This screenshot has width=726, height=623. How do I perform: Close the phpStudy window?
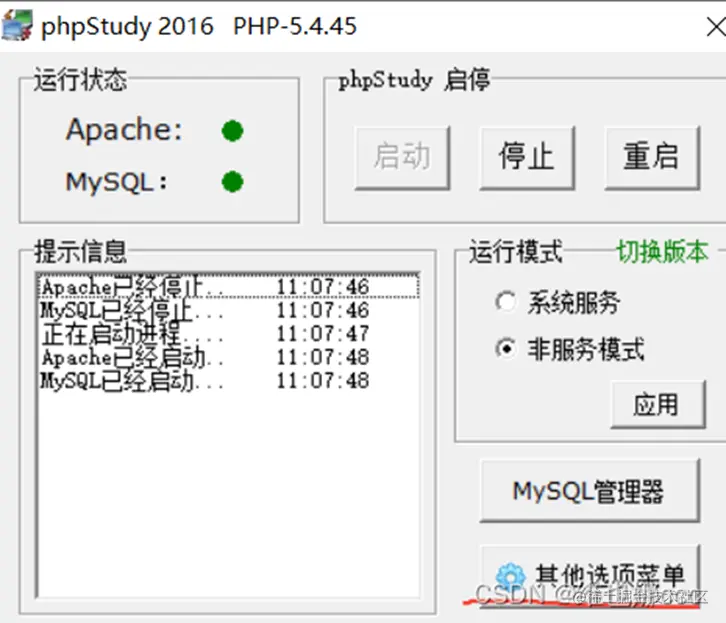715,27
